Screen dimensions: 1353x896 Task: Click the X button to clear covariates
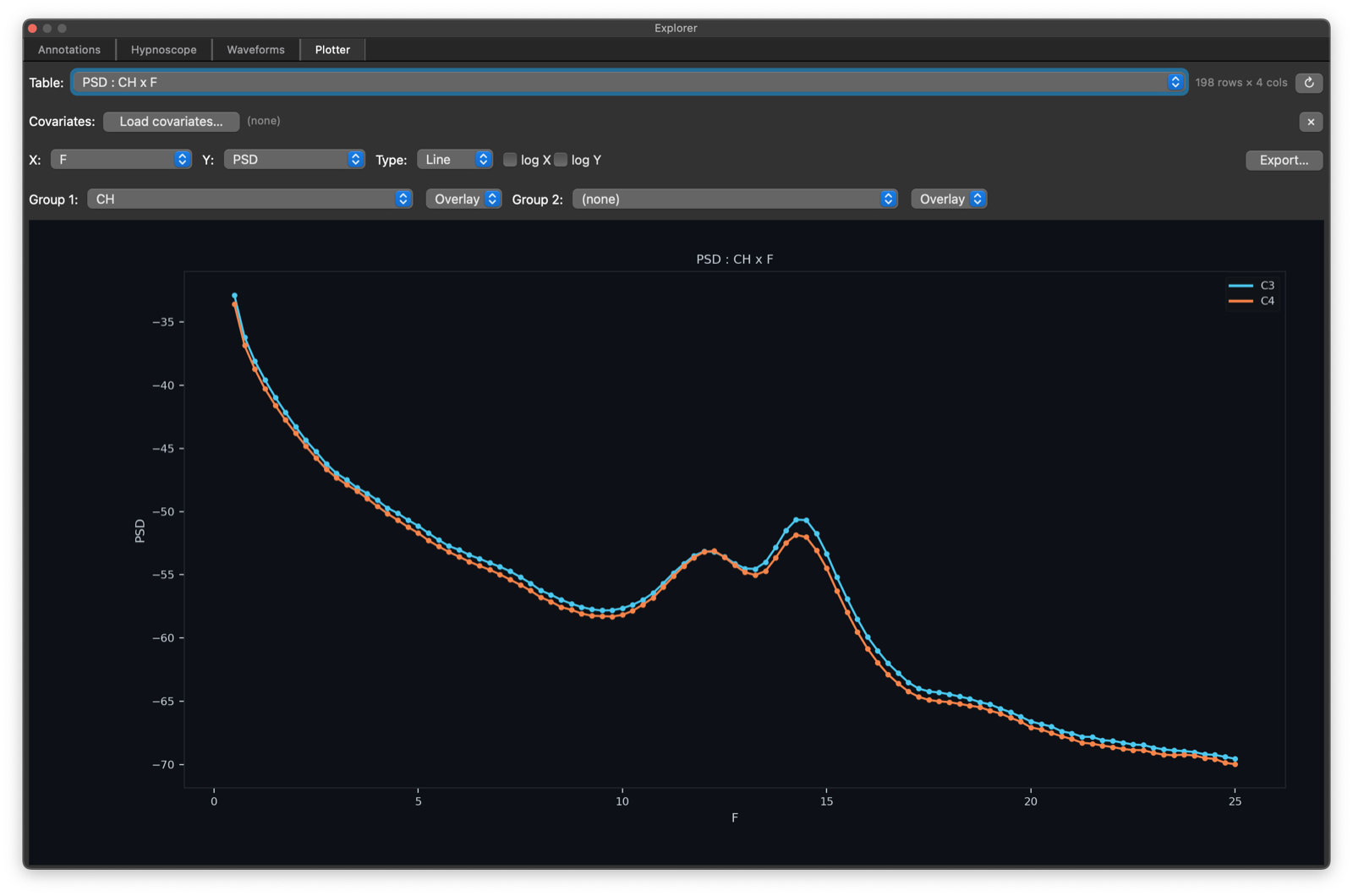tap(1311, 122)
